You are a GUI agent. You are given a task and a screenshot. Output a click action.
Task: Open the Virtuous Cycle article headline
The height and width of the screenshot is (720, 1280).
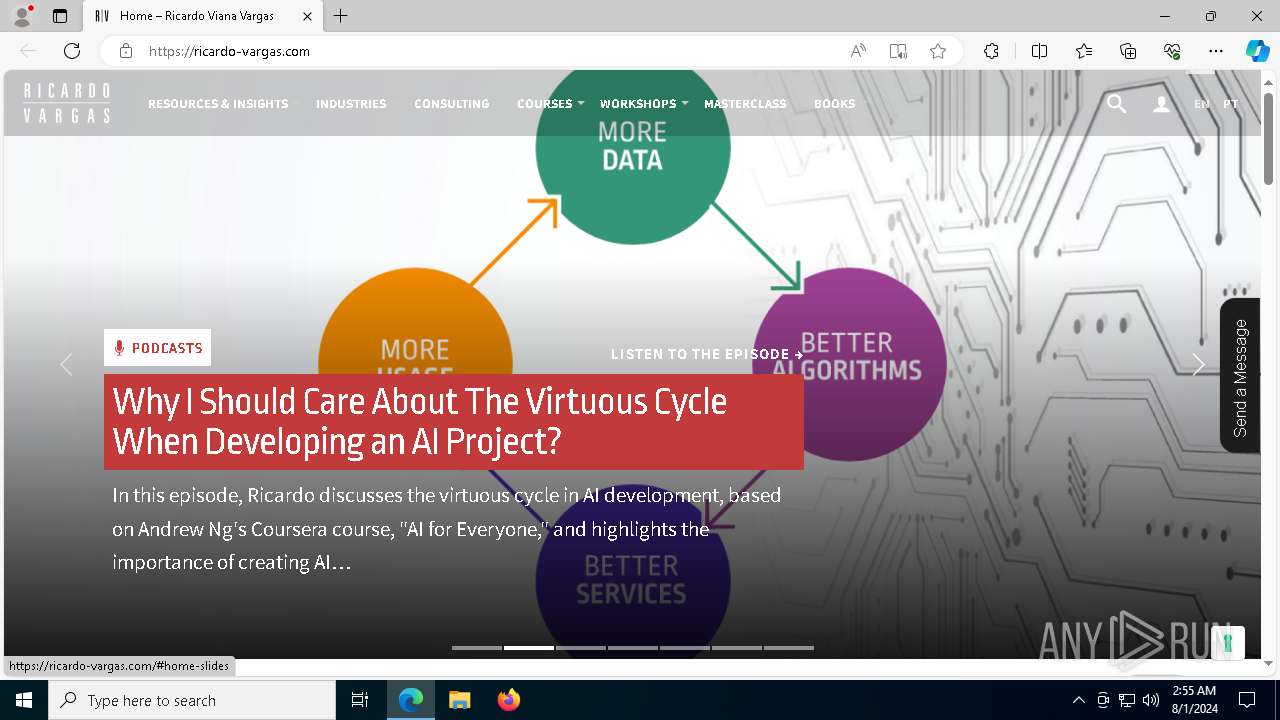pyautogui.click(x=454, y=421)
